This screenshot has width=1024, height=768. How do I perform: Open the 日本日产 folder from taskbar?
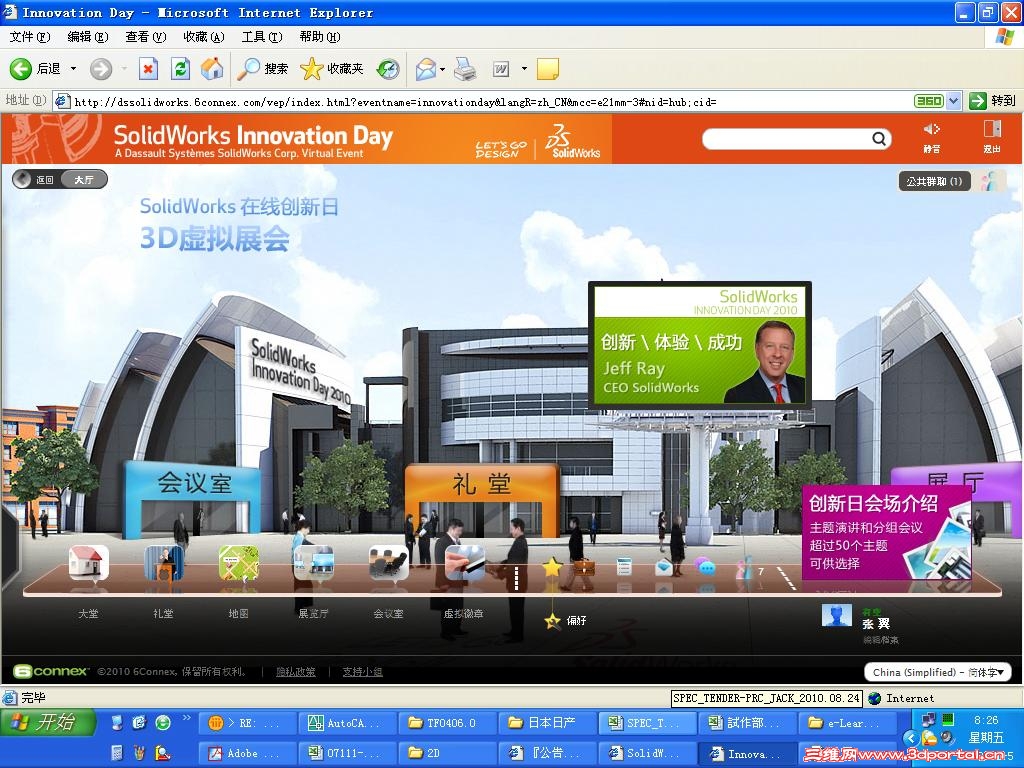tap(547, 723)
